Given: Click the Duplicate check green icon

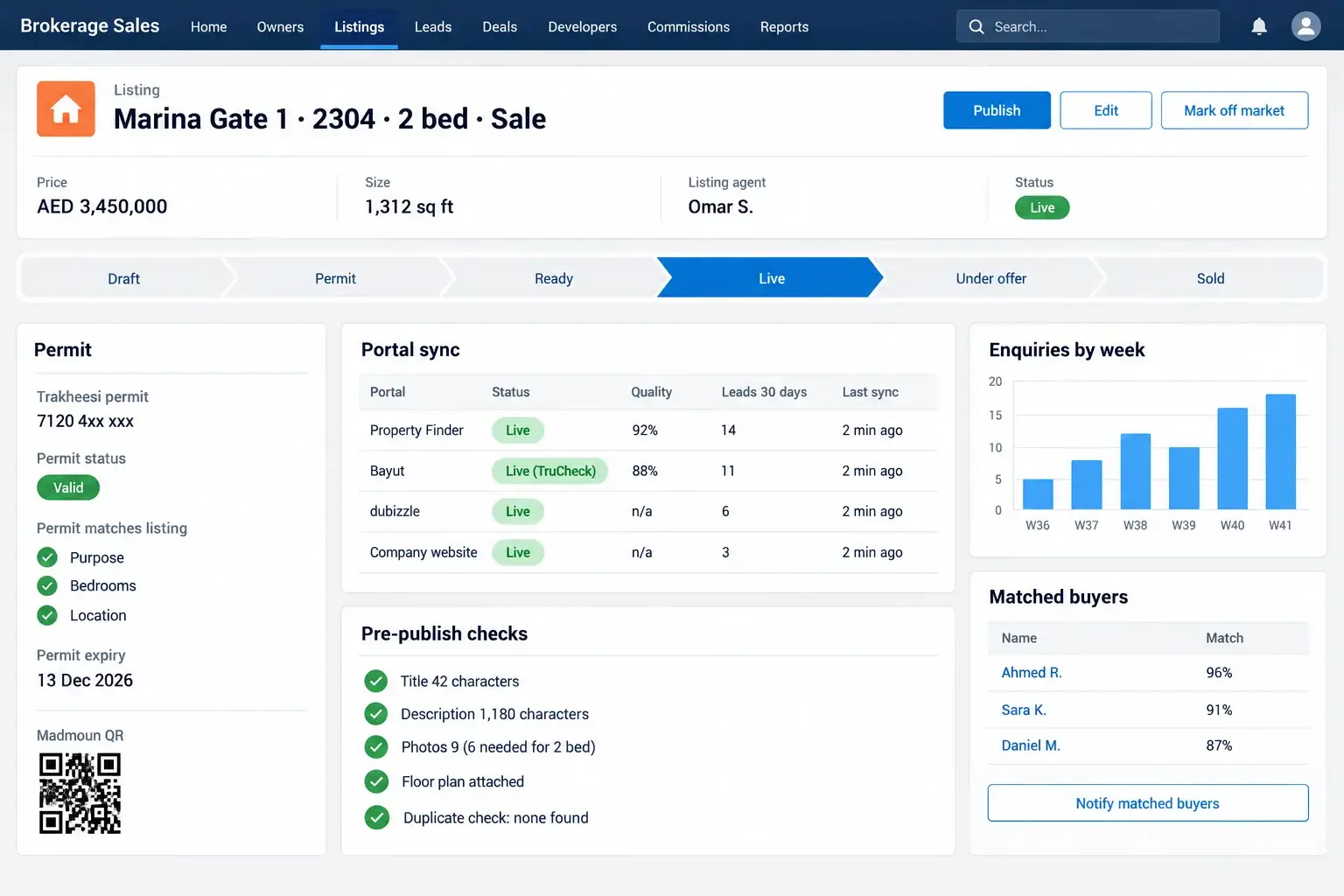Looking at the screenshot, I should 376,818.
